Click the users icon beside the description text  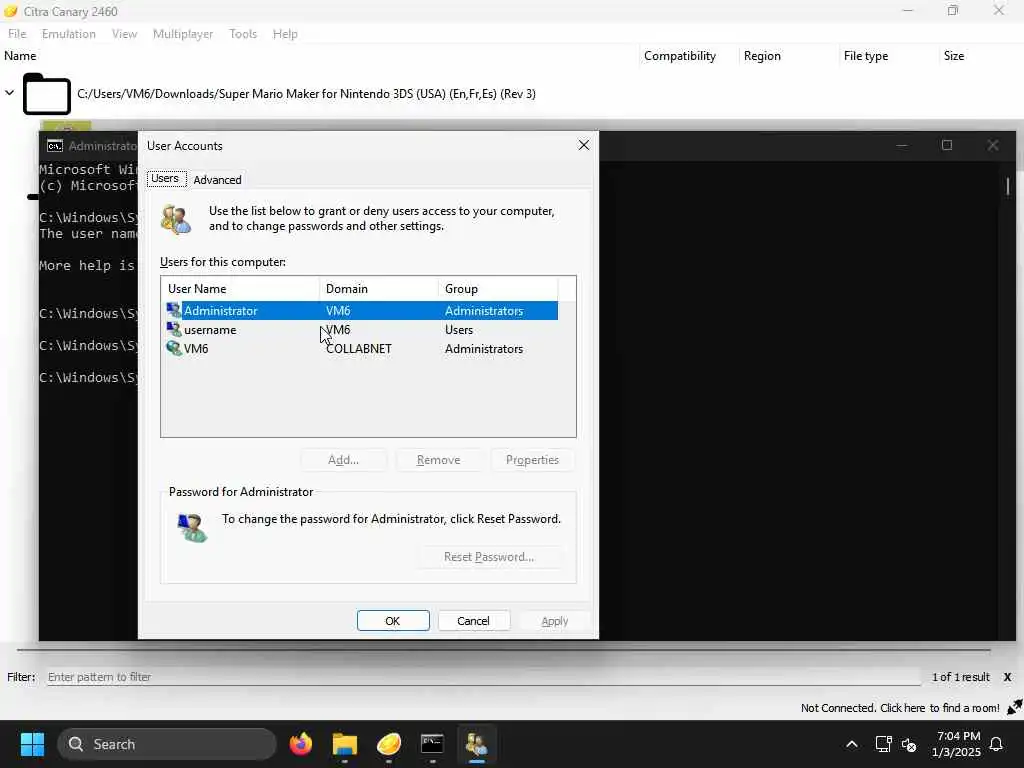tap(176, 219)
